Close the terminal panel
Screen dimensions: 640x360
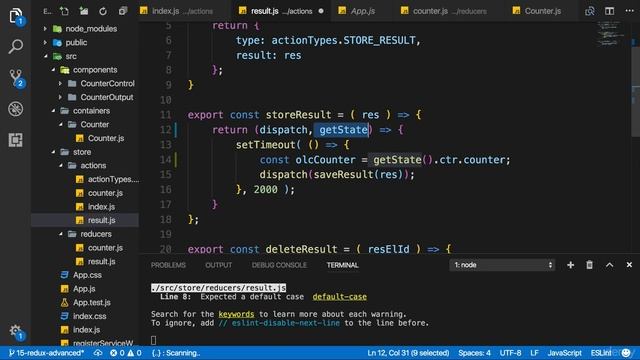point(629,265)
